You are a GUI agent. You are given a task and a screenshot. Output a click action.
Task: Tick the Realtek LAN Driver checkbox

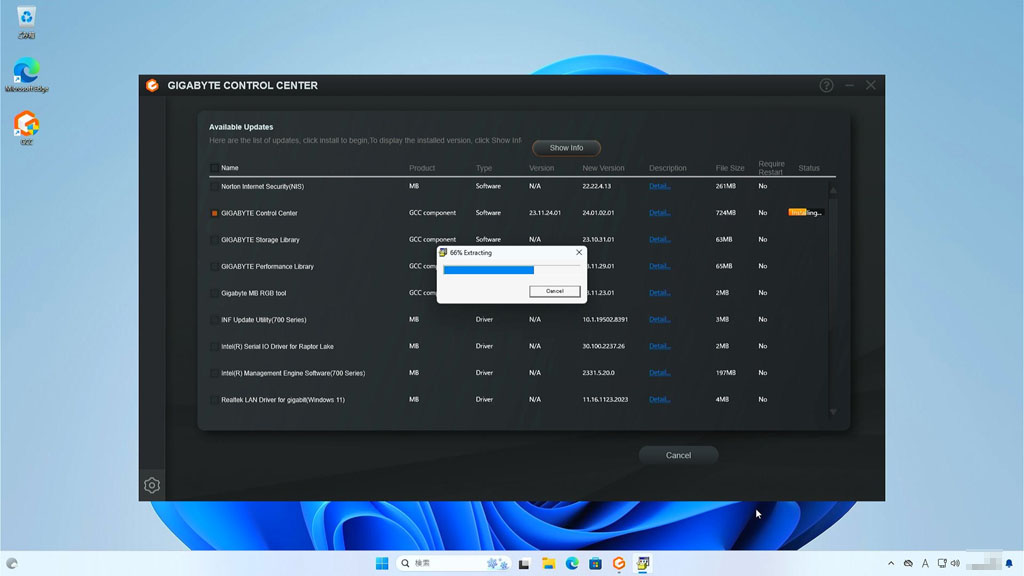(x=214, y=400)
